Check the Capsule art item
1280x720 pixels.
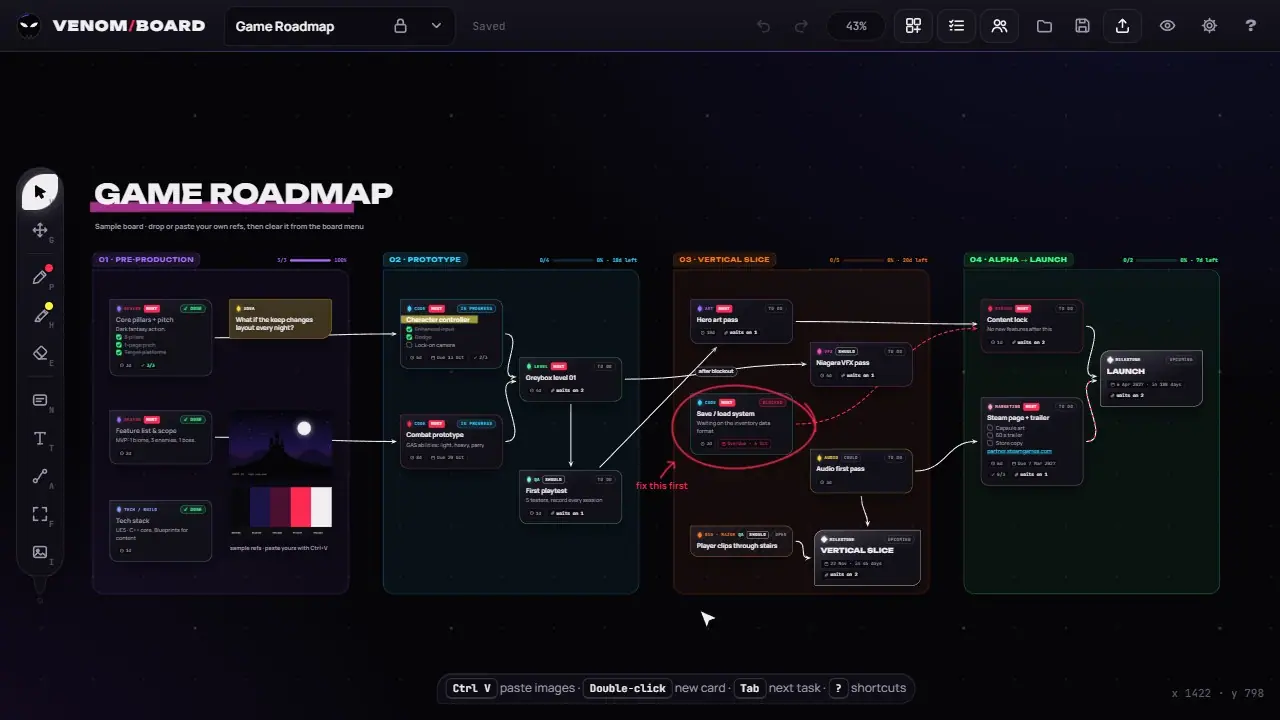tap(990, 428)
